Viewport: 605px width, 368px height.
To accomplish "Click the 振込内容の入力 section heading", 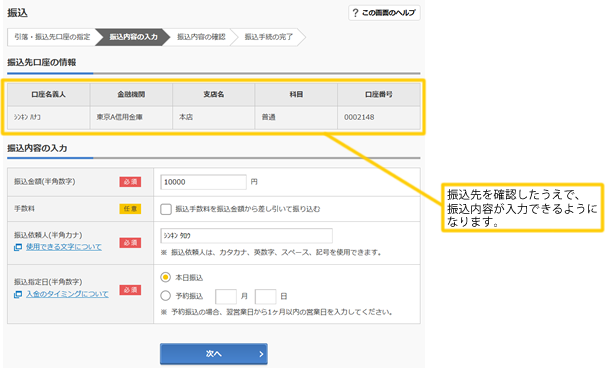I will (37, 148).
